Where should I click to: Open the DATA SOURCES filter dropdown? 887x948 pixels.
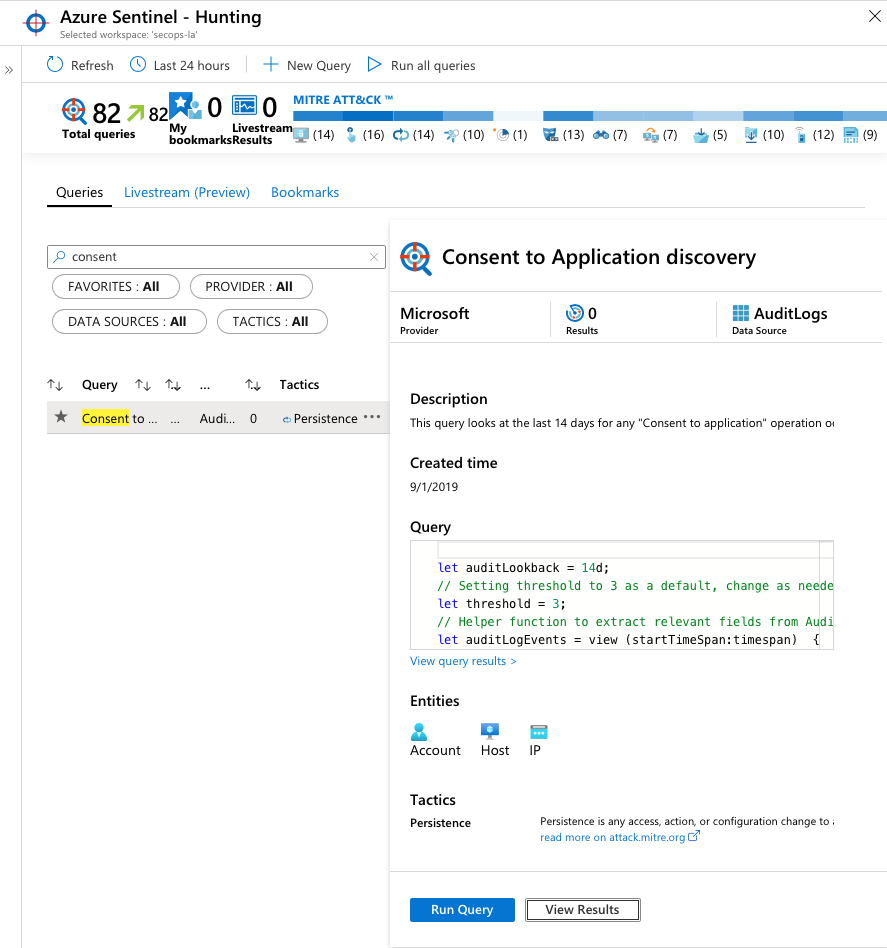pos(129,322)
